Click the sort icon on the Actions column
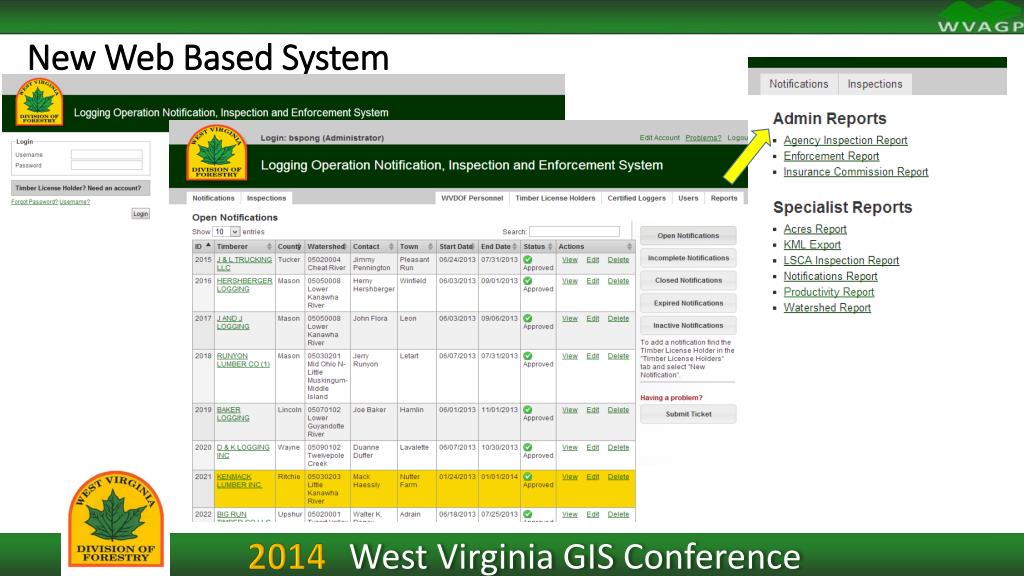Image resolution: width=1024 pixels, height=576 pixels. tap(629, 247)
